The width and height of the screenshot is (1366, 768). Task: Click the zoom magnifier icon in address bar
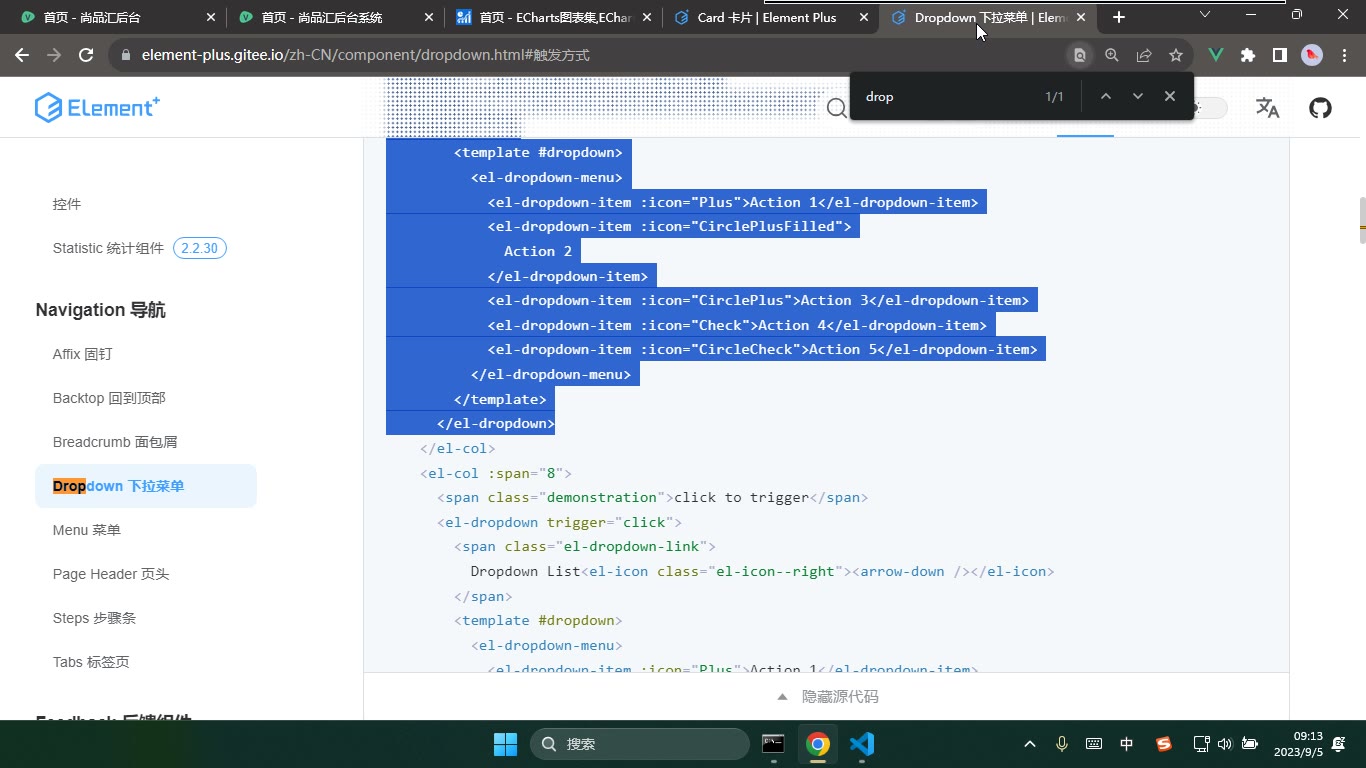coord(1112,55)
